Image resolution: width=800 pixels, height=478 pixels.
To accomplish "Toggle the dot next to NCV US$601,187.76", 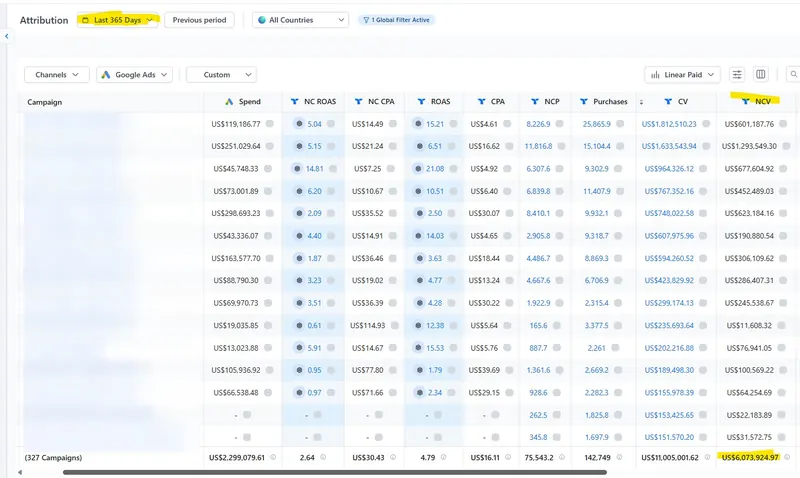I will click(783, 123).
